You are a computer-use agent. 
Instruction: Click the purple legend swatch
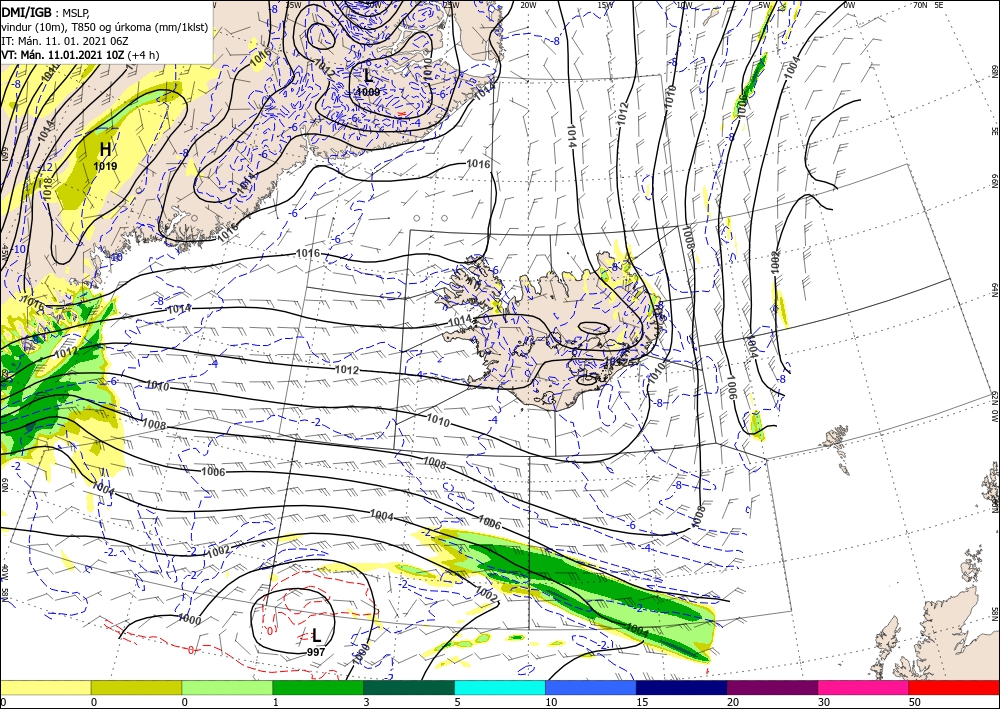tap(772, 687)
